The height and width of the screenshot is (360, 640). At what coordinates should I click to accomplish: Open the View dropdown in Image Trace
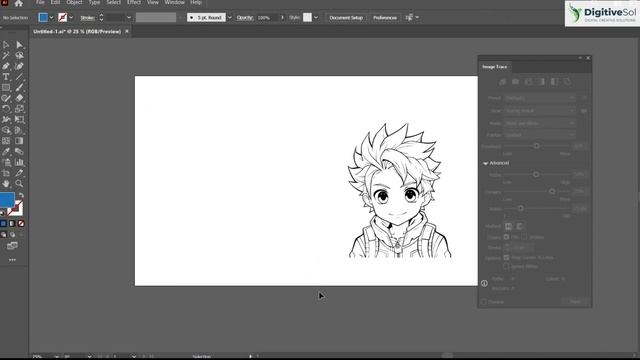(540, 111)
